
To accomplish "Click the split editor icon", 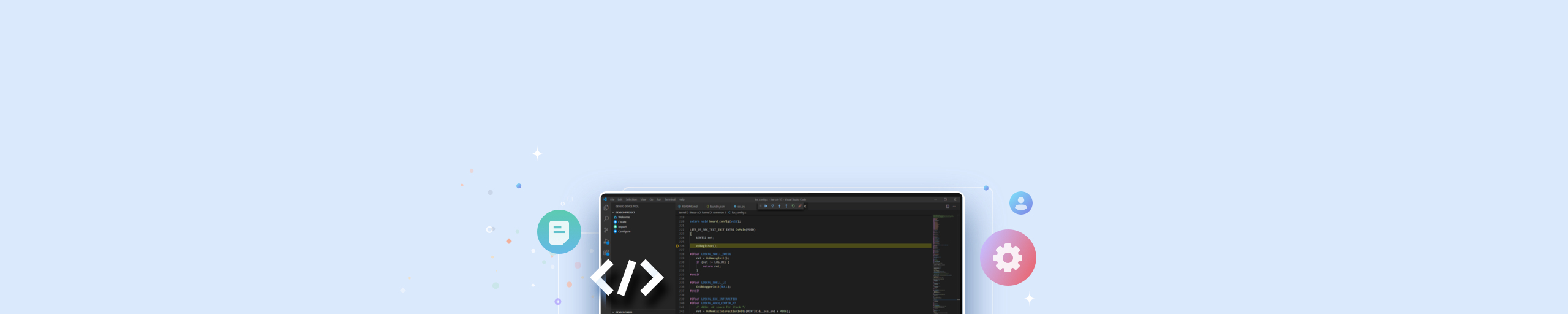I will (x=948, y=206).
